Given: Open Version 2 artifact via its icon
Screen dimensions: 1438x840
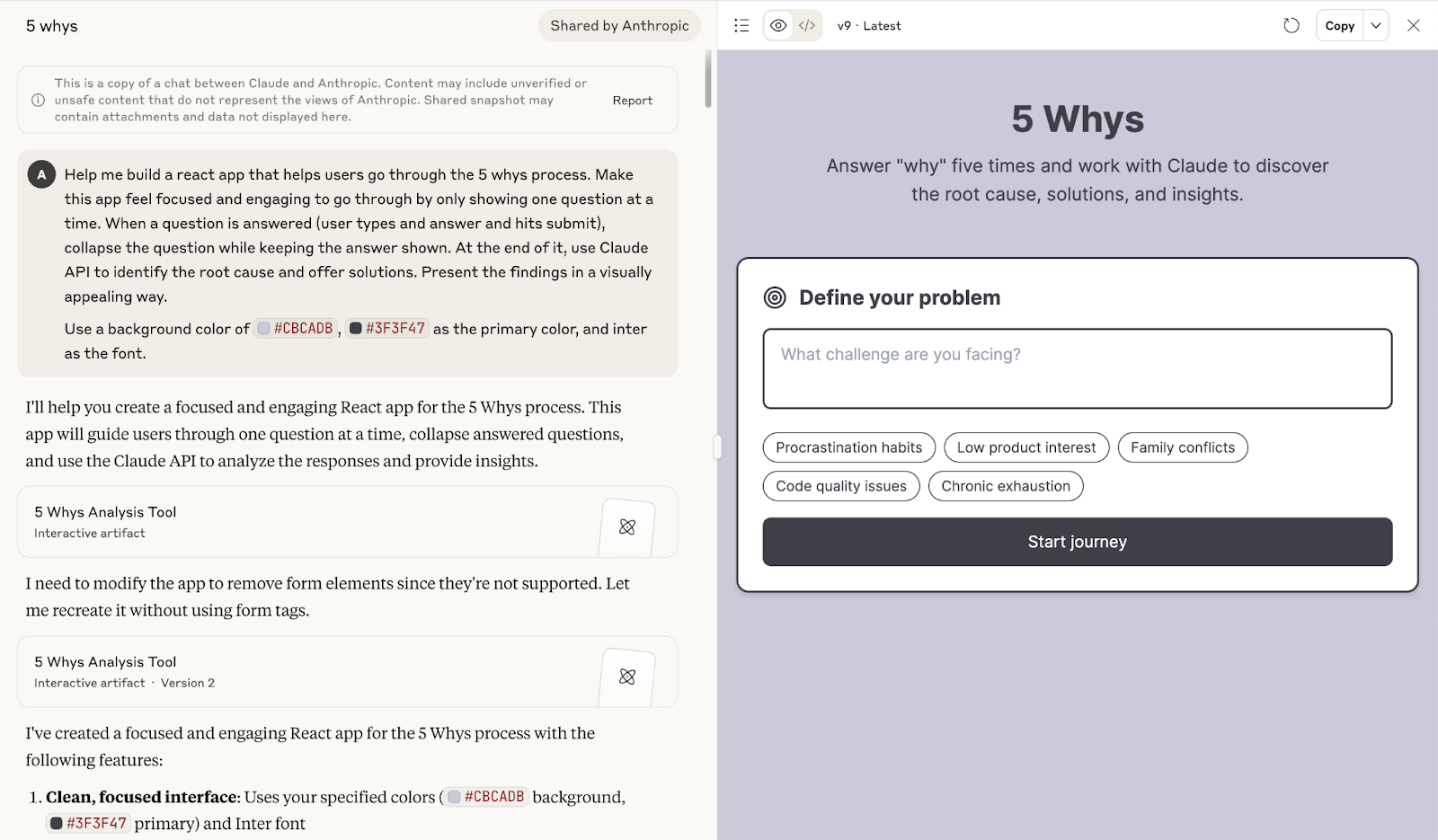Looking at the screenshot, I should [x=626, y=676].
